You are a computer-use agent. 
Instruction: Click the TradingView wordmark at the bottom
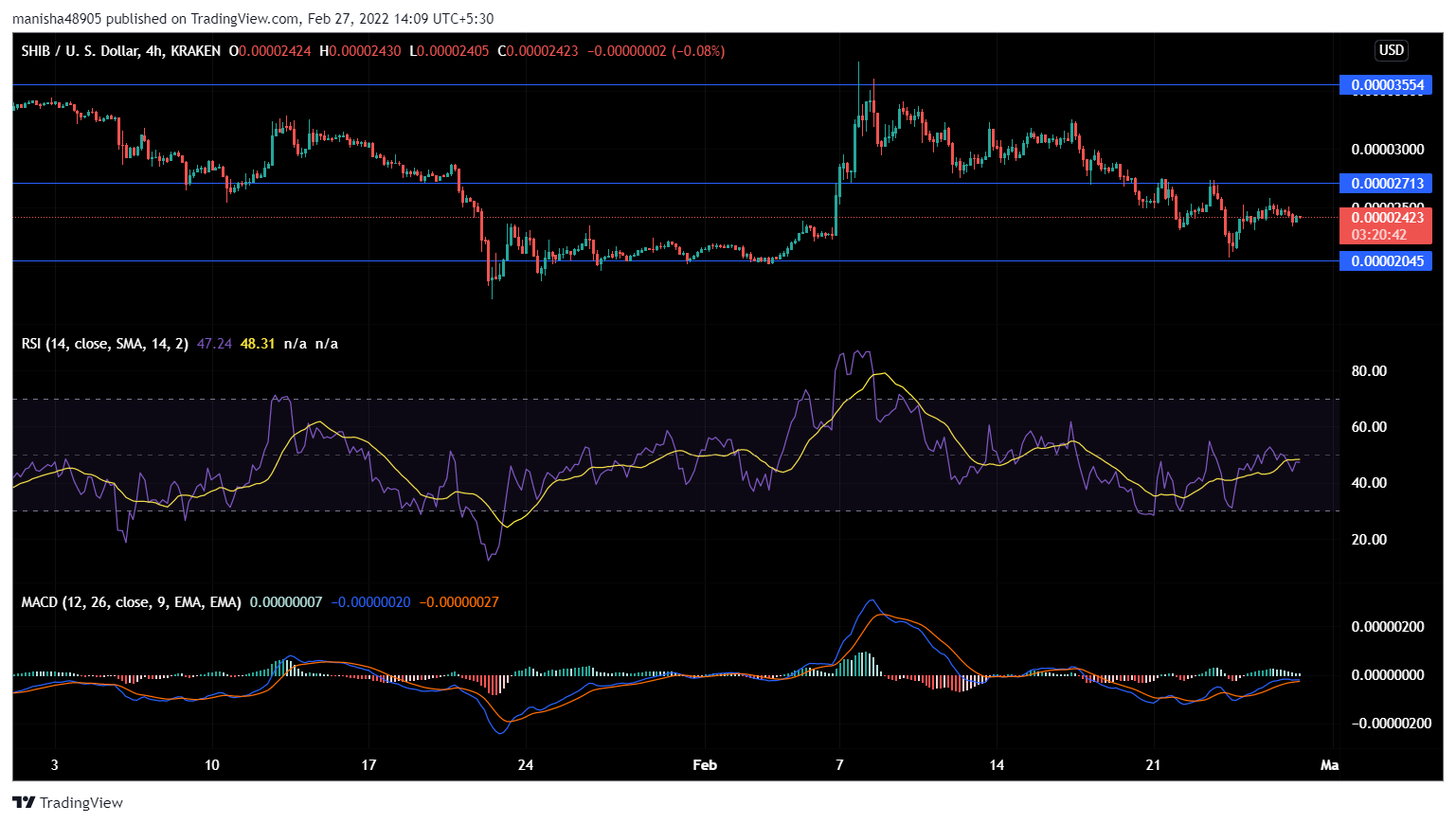click(x=81, y=803)
